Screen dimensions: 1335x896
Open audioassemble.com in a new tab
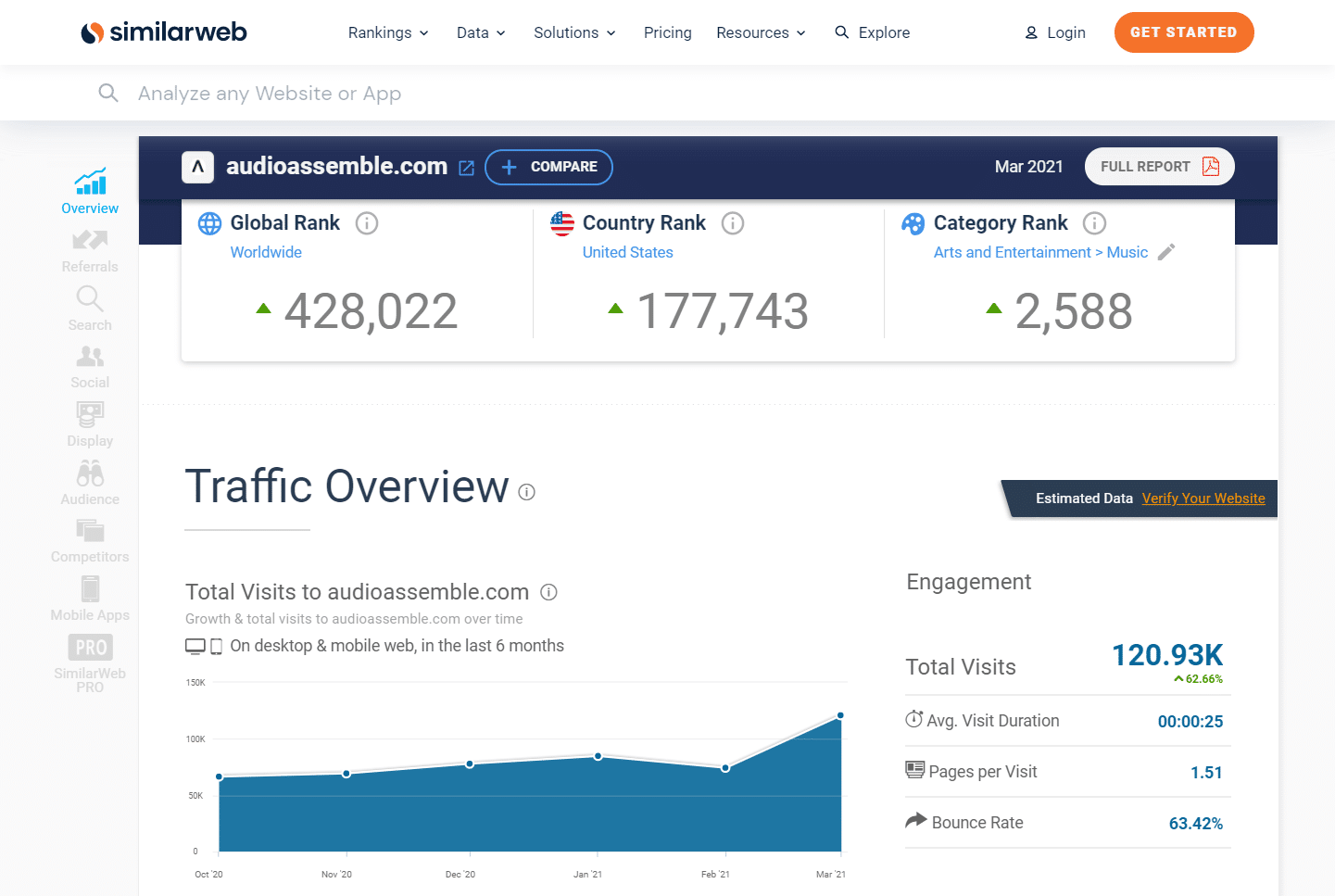(x=466, y=167)
